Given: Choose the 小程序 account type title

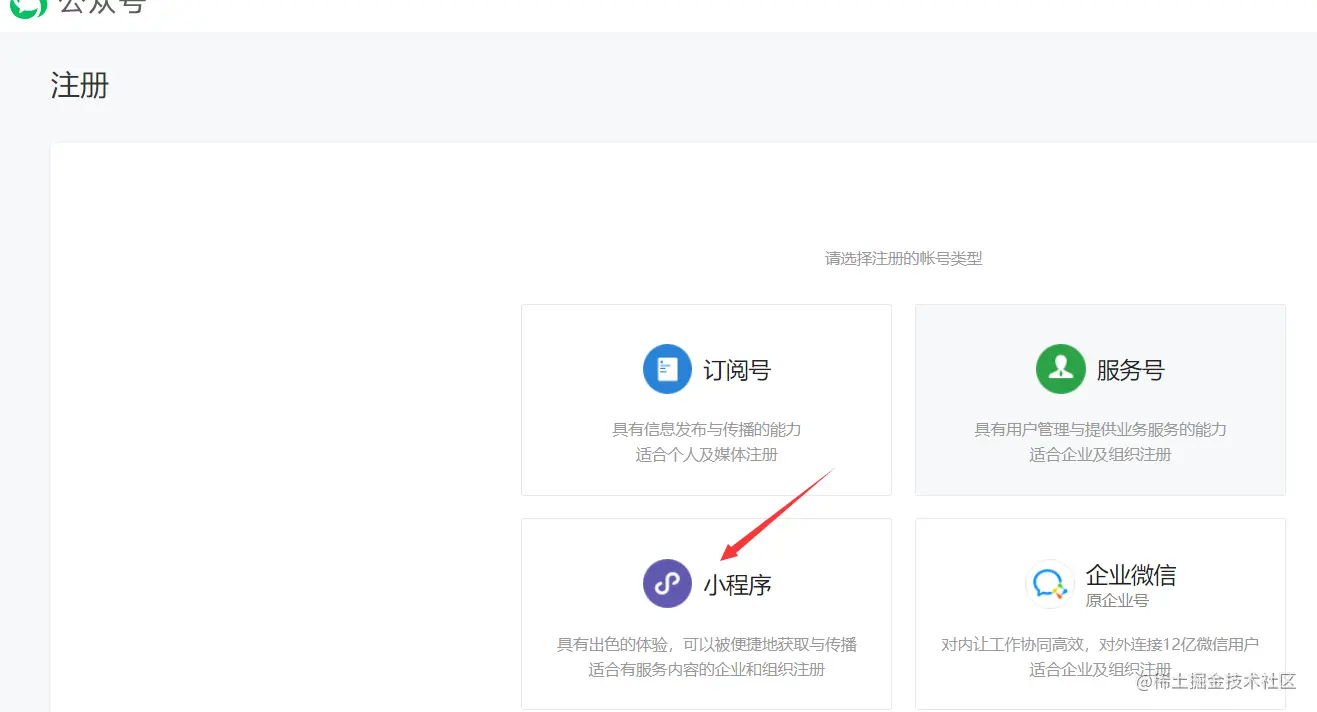Looking at the screenshot, I should click(737, 584).
